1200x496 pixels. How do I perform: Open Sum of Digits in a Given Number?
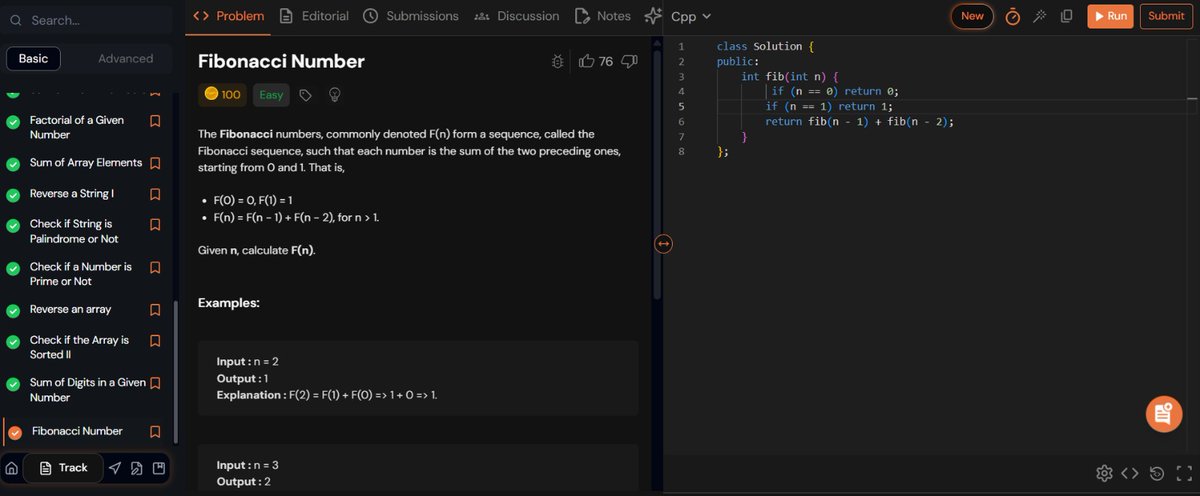88,390
